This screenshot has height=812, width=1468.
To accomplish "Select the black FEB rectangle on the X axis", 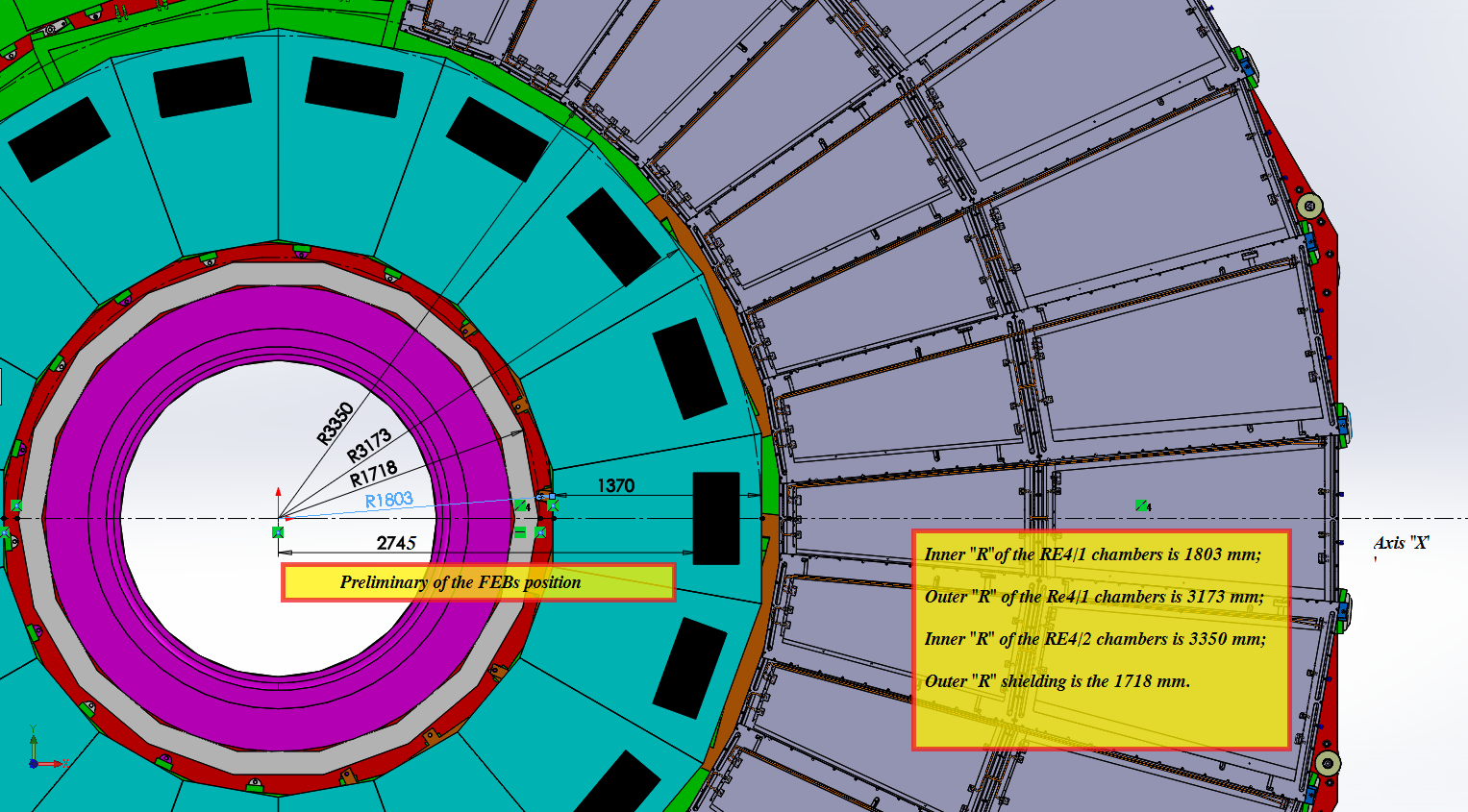I will tap(716, 518).
